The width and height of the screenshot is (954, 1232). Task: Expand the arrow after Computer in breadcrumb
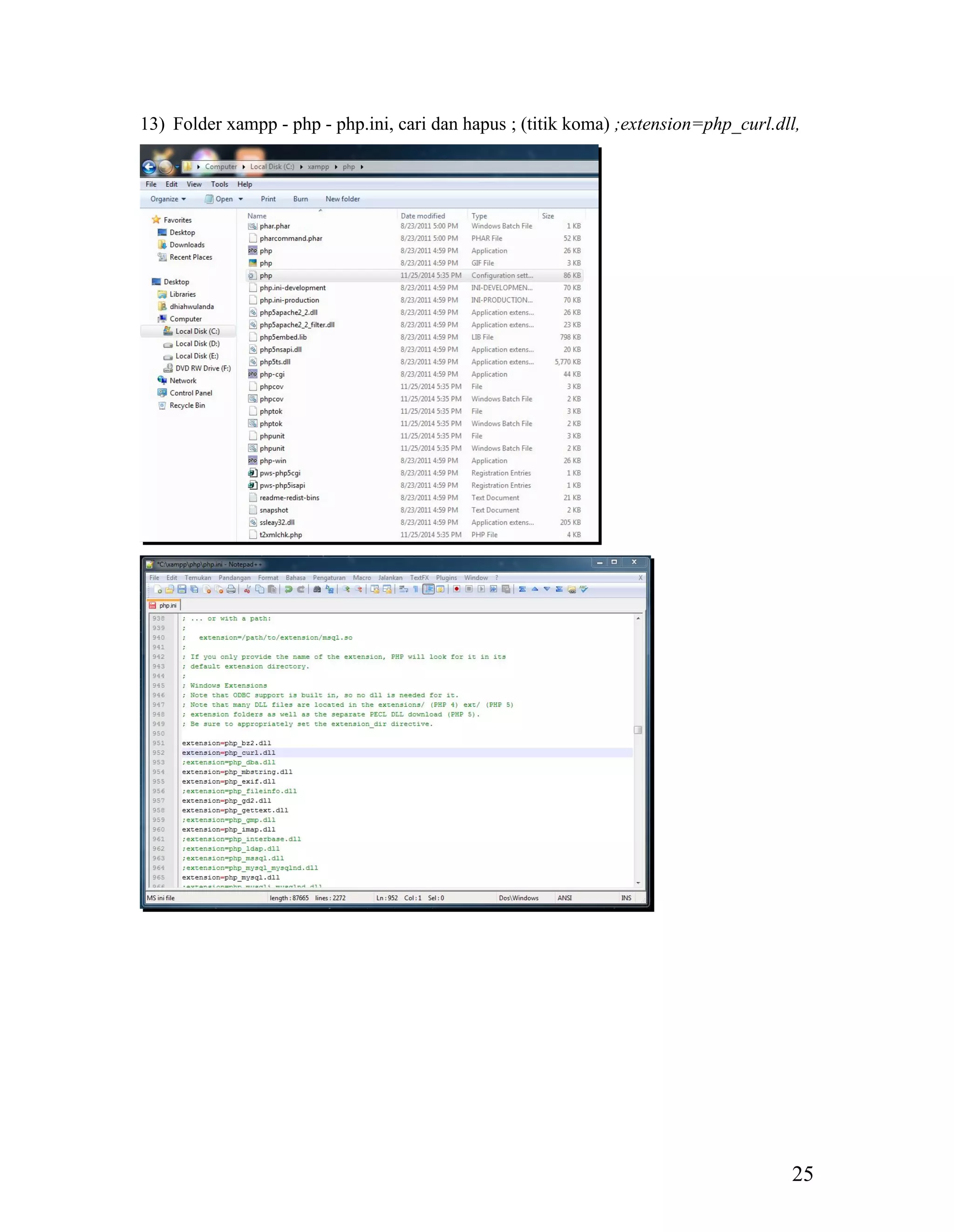point(244,167)
